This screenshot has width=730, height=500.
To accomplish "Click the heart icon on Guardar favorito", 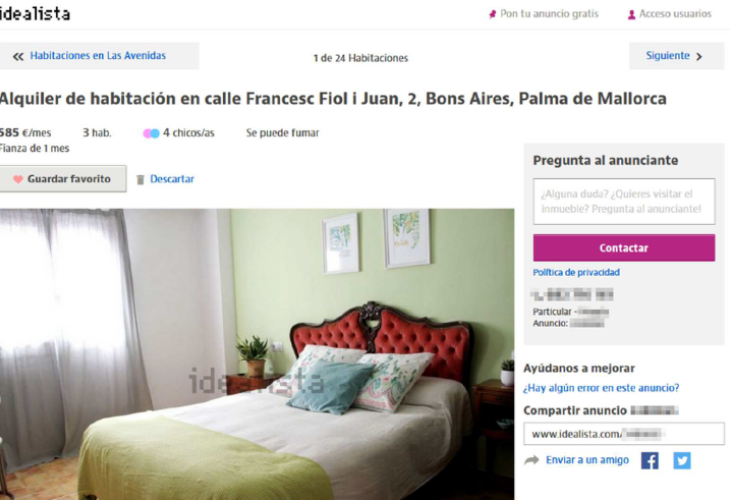I will coord(18,179).
